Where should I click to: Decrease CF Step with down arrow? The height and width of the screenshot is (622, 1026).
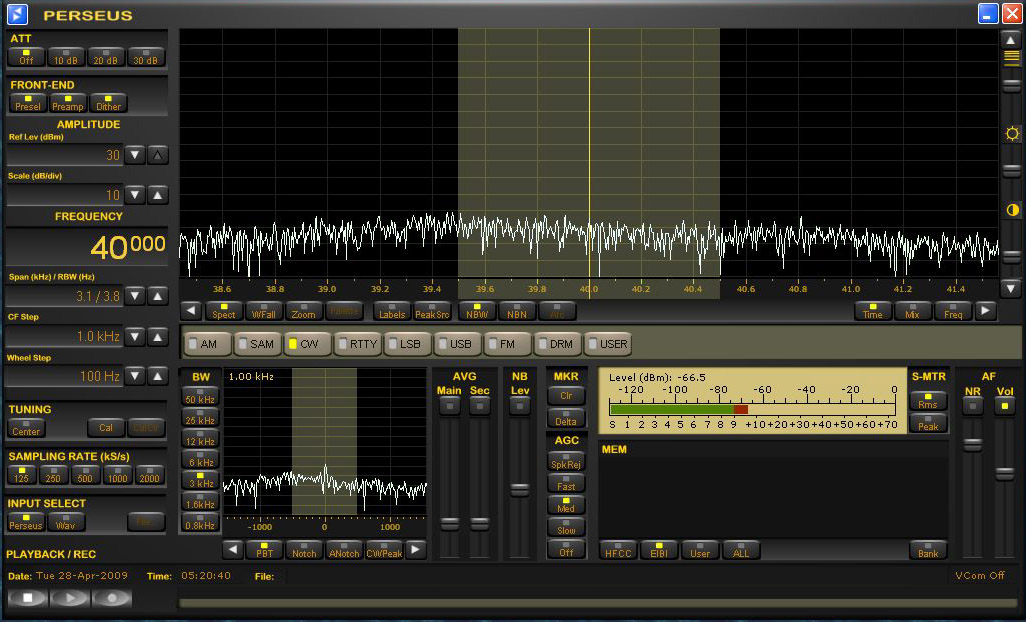tap(136, 336)
